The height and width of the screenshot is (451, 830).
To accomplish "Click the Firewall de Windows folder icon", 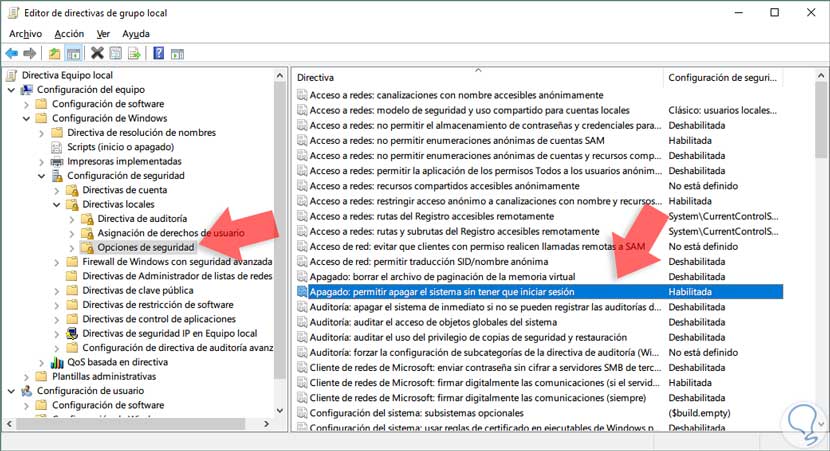I will click(72, 261).
